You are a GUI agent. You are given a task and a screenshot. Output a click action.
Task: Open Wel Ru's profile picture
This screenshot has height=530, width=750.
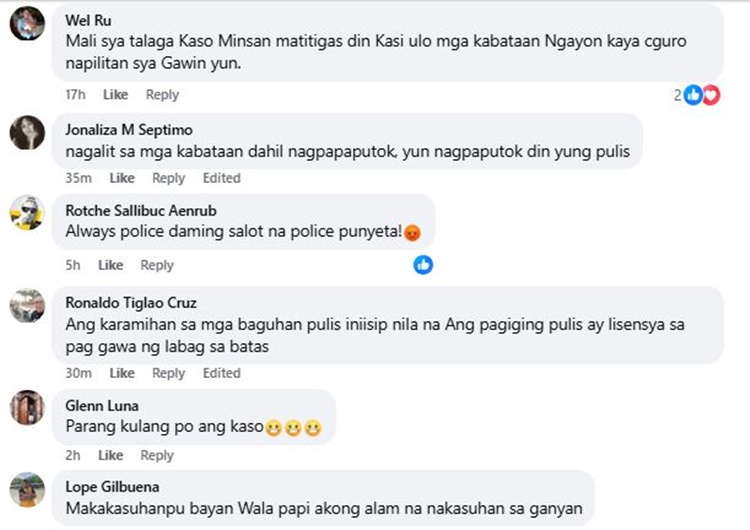click(27, 22)
